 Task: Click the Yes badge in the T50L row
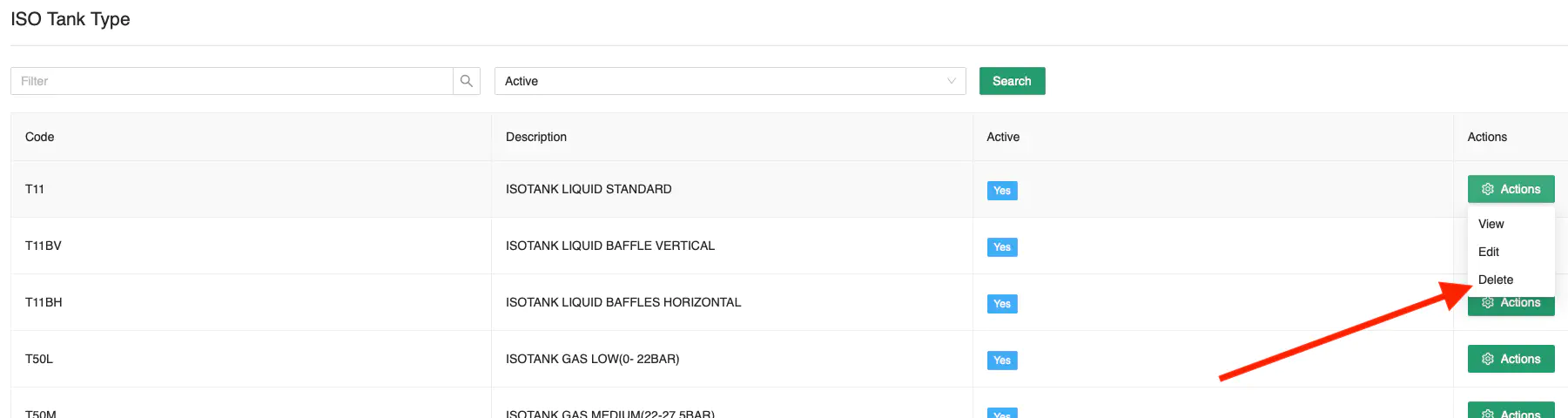point(1001,361)
